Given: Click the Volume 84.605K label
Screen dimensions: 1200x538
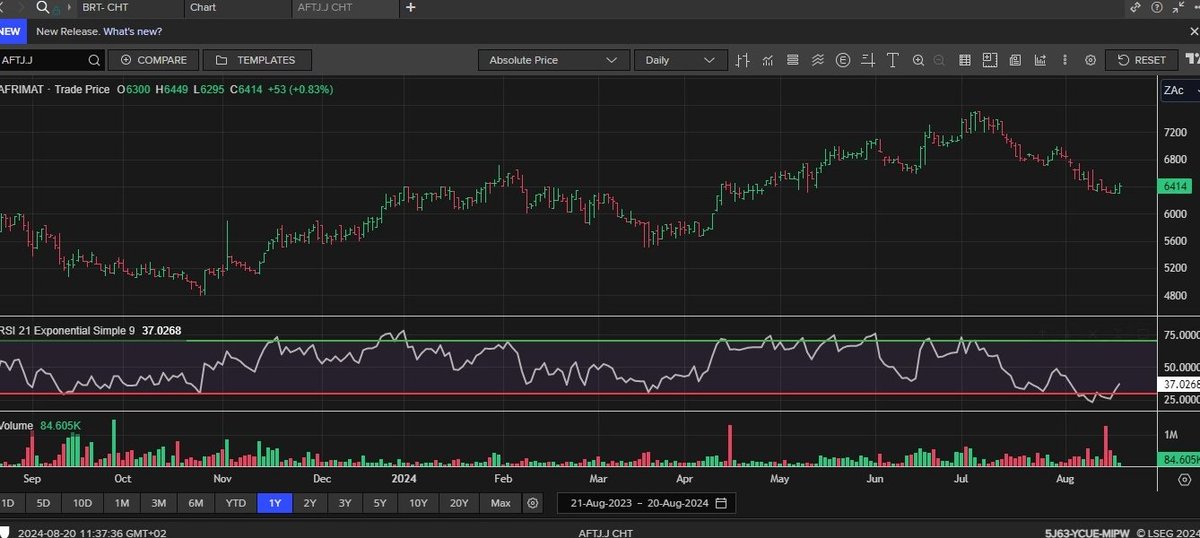Looking at the screenshot, I should coord(41,426).
